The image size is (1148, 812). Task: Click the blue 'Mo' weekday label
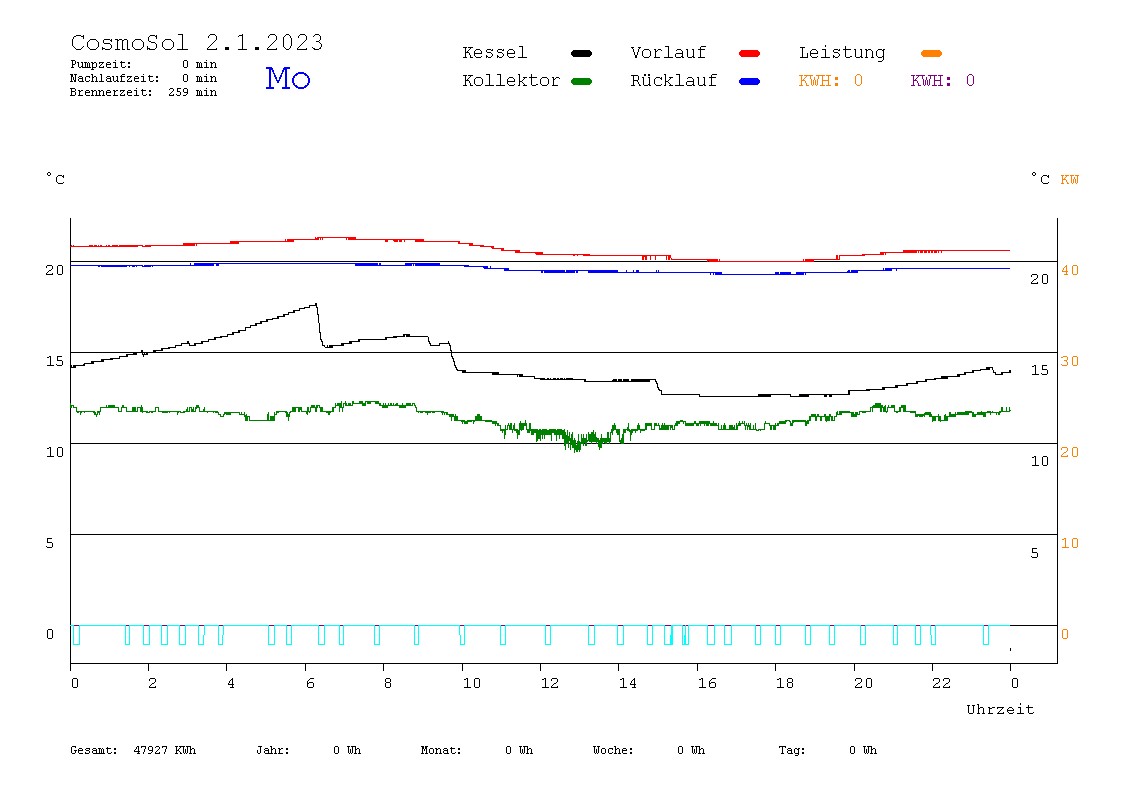[x=288, y=78]
